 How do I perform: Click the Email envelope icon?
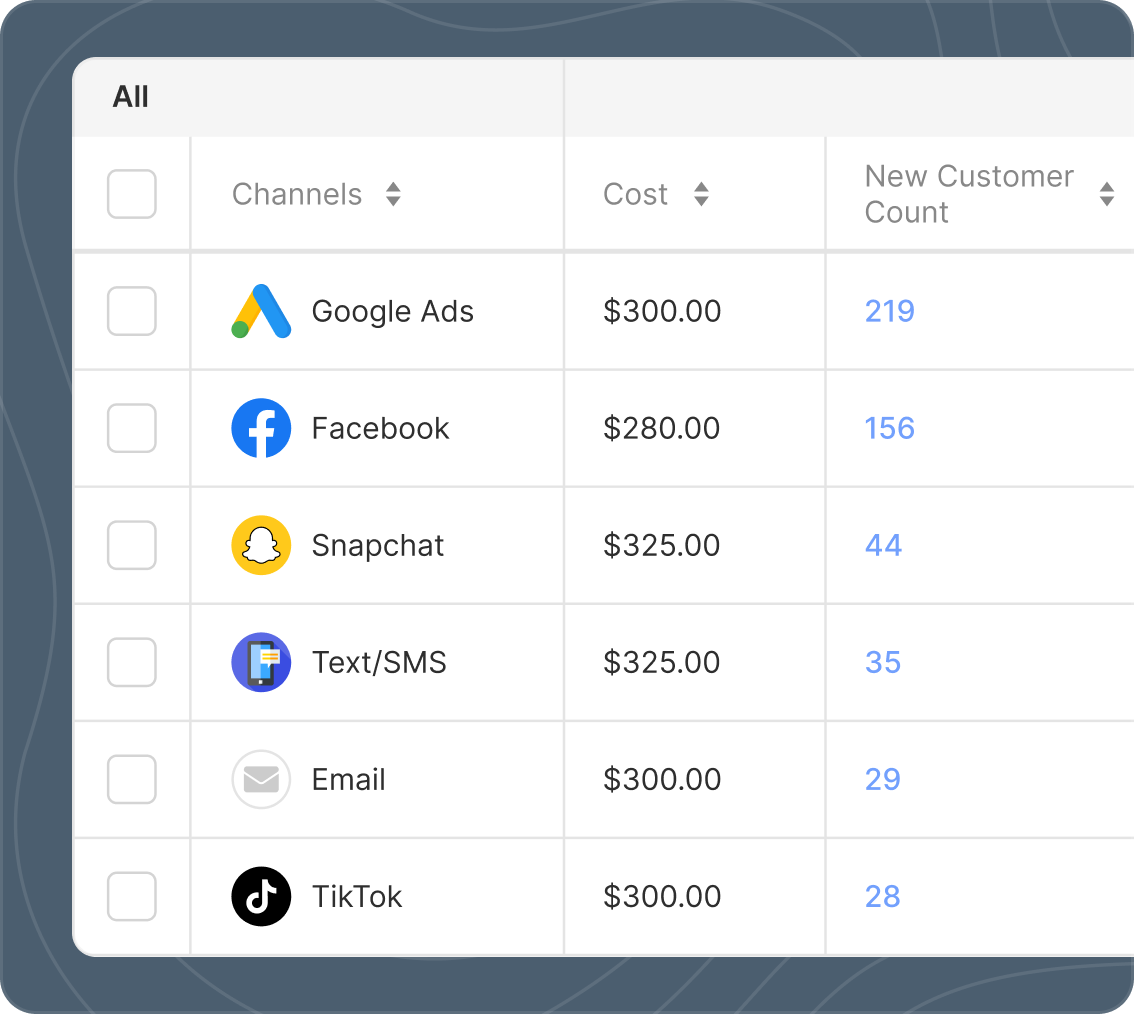[261, 779]
